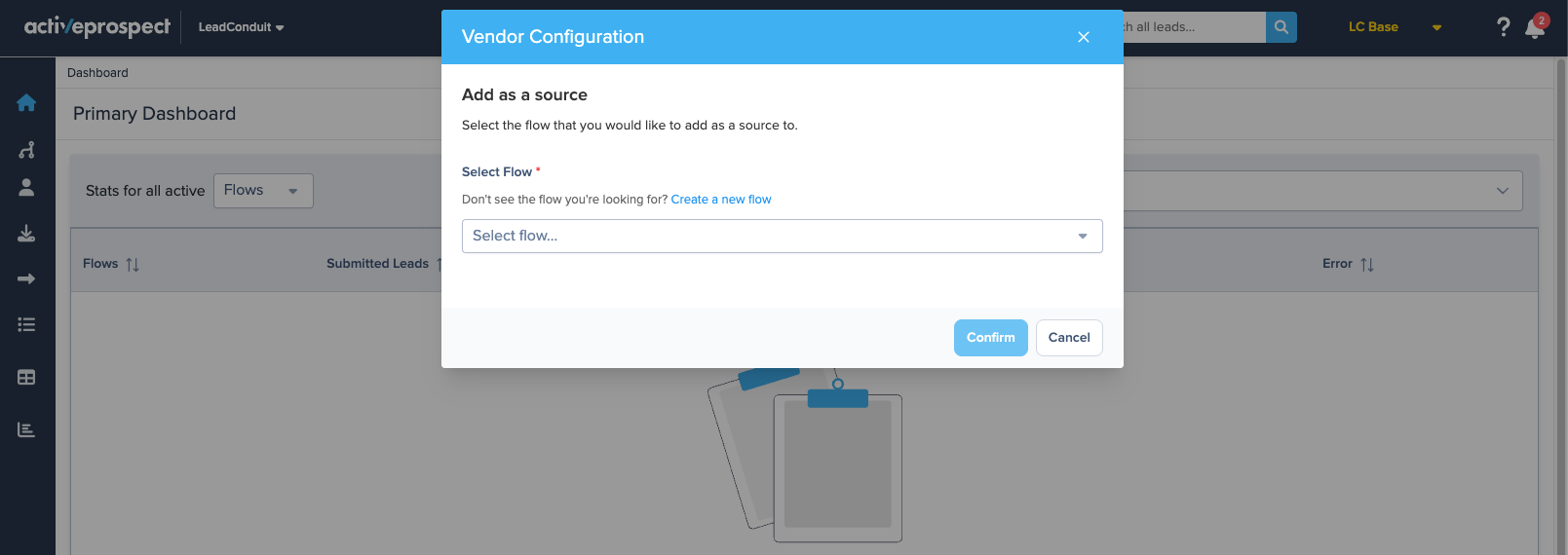Click the search magnifier button
The width and height of the screenshot is (1568, 555).
pos(1281,27)
